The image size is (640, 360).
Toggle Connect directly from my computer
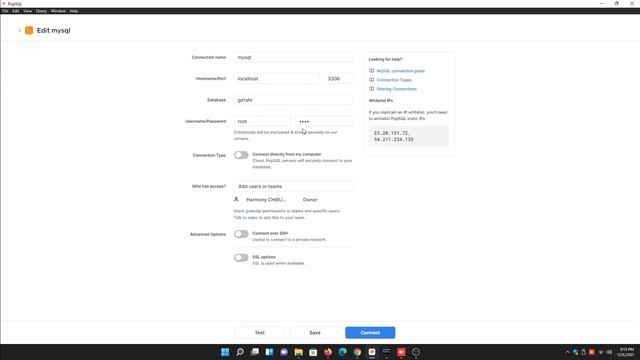[x=241, y=155]
